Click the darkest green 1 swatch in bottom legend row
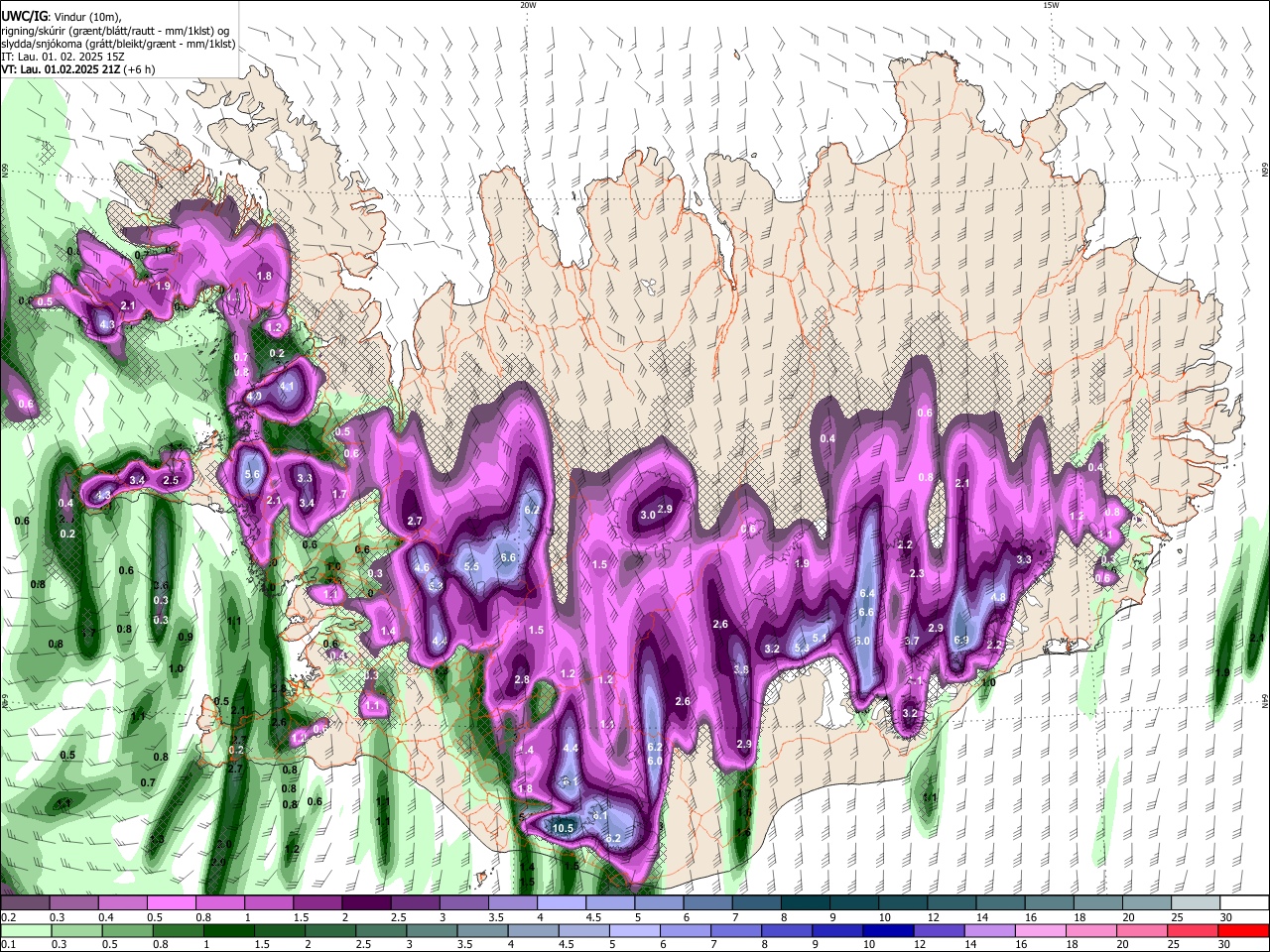The height and width of the screenshot is (952, 1270). pos(228,931)
